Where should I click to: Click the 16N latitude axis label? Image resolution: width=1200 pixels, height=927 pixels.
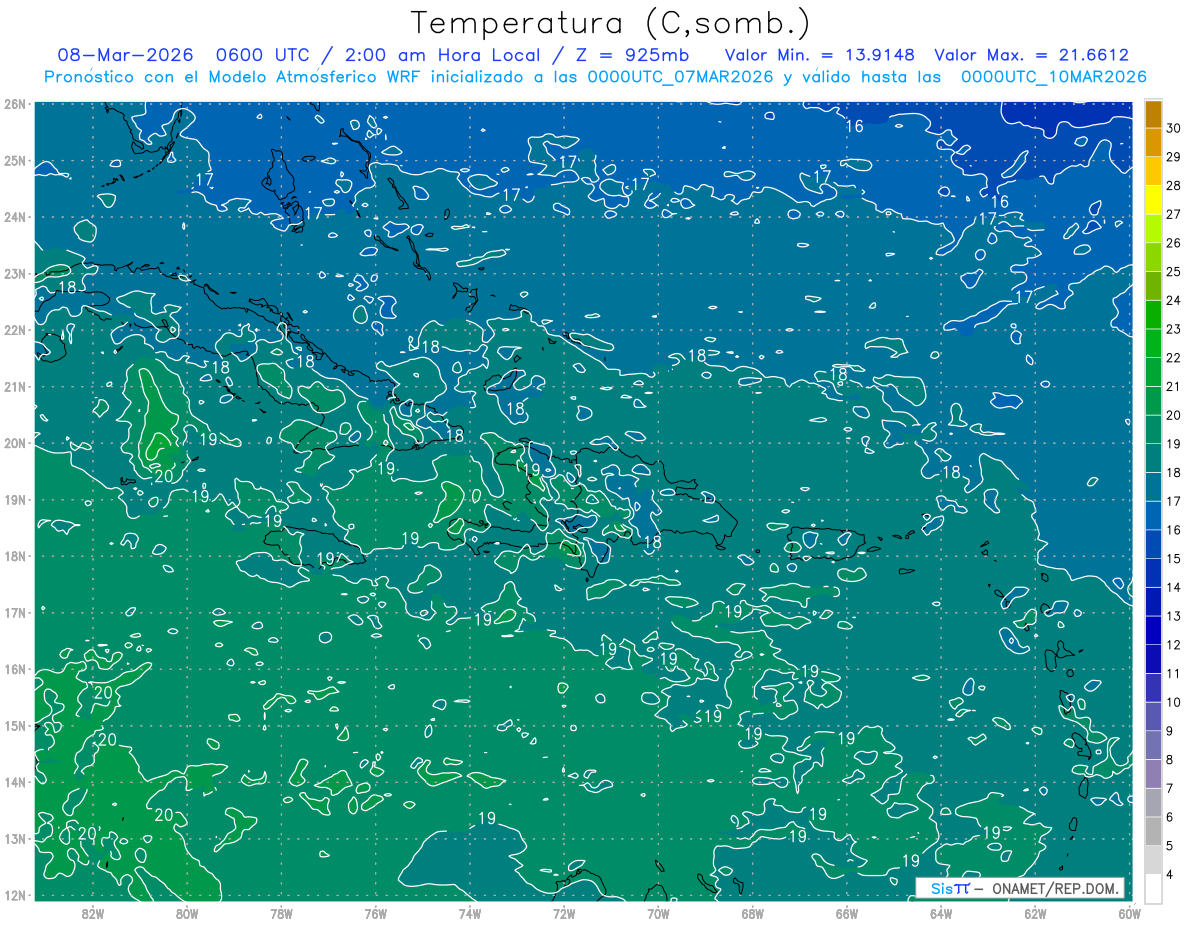click(15, 668)
